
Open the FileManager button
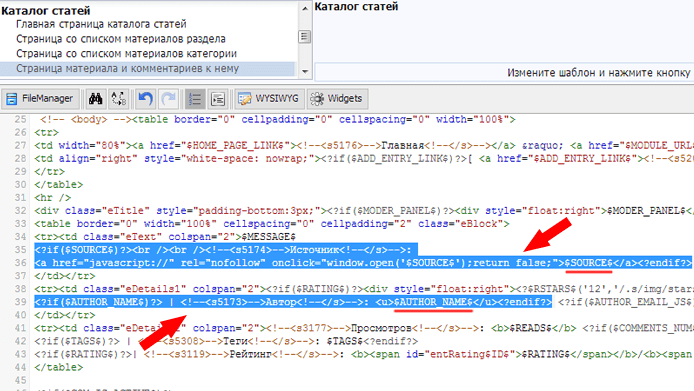40,98
